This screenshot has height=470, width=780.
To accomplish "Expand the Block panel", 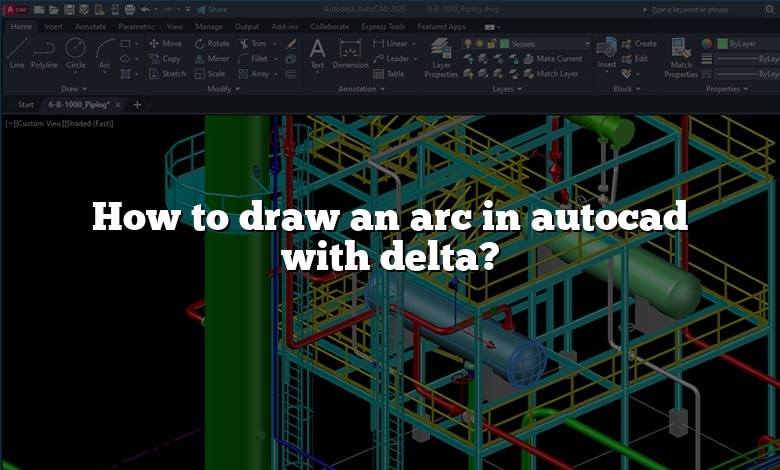I will pyautogui.click(x=627, y=89).
